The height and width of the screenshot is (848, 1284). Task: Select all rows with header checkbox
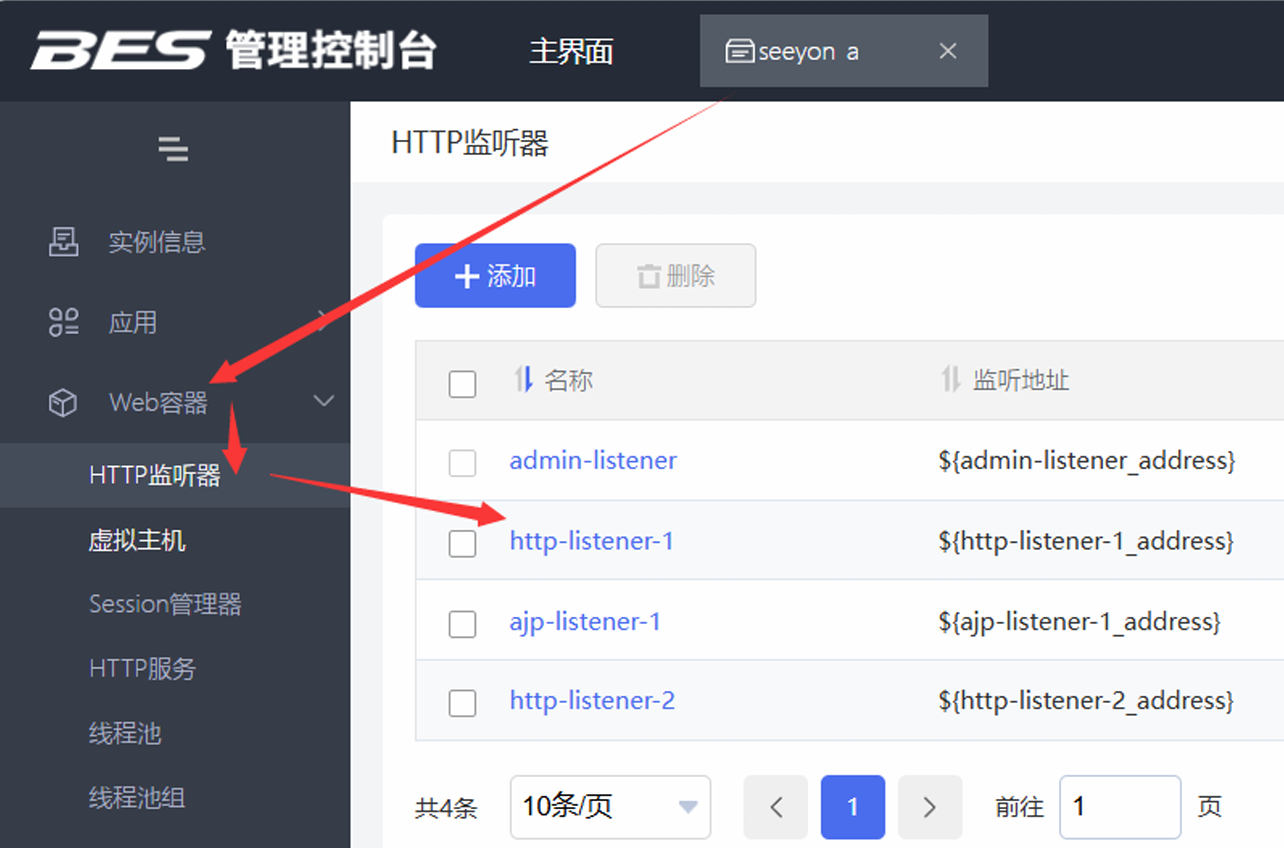coord(462,383)
